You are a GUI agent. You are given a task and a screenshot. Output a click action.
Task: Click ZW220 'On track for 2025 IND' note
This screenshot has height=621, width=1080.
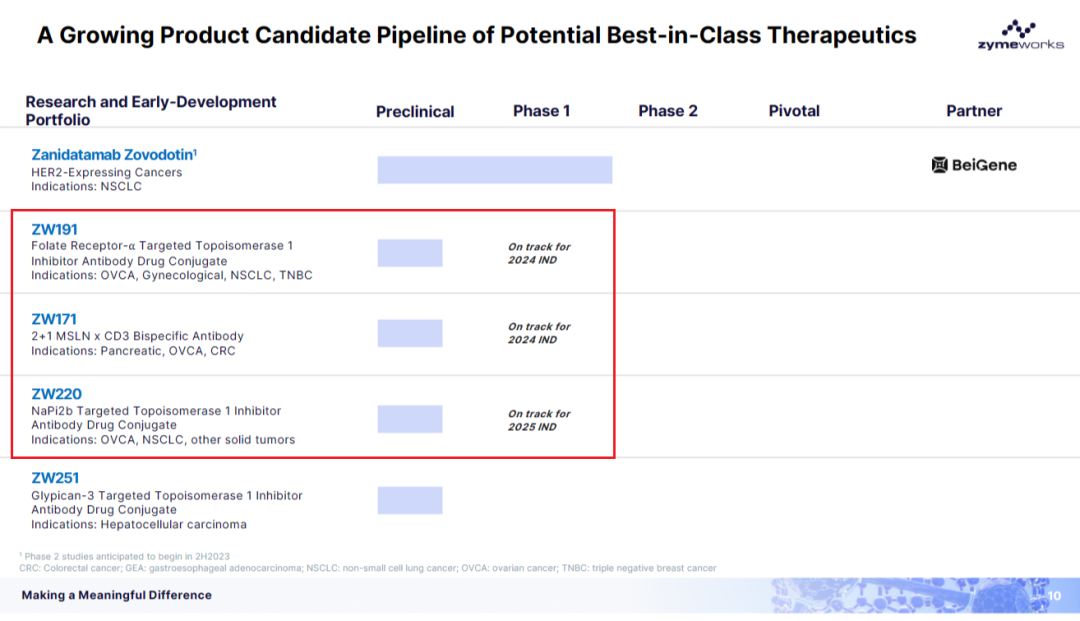point(539,420)
